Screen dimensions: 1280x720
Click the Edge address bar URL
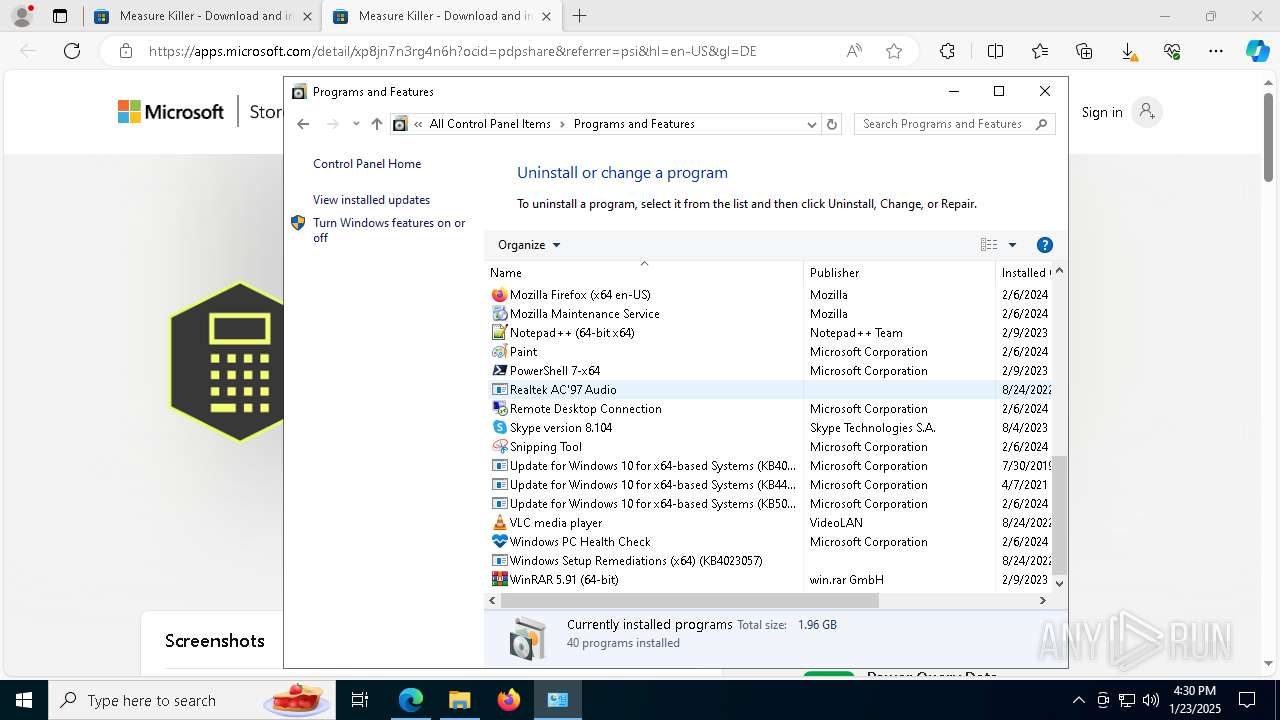452,51
